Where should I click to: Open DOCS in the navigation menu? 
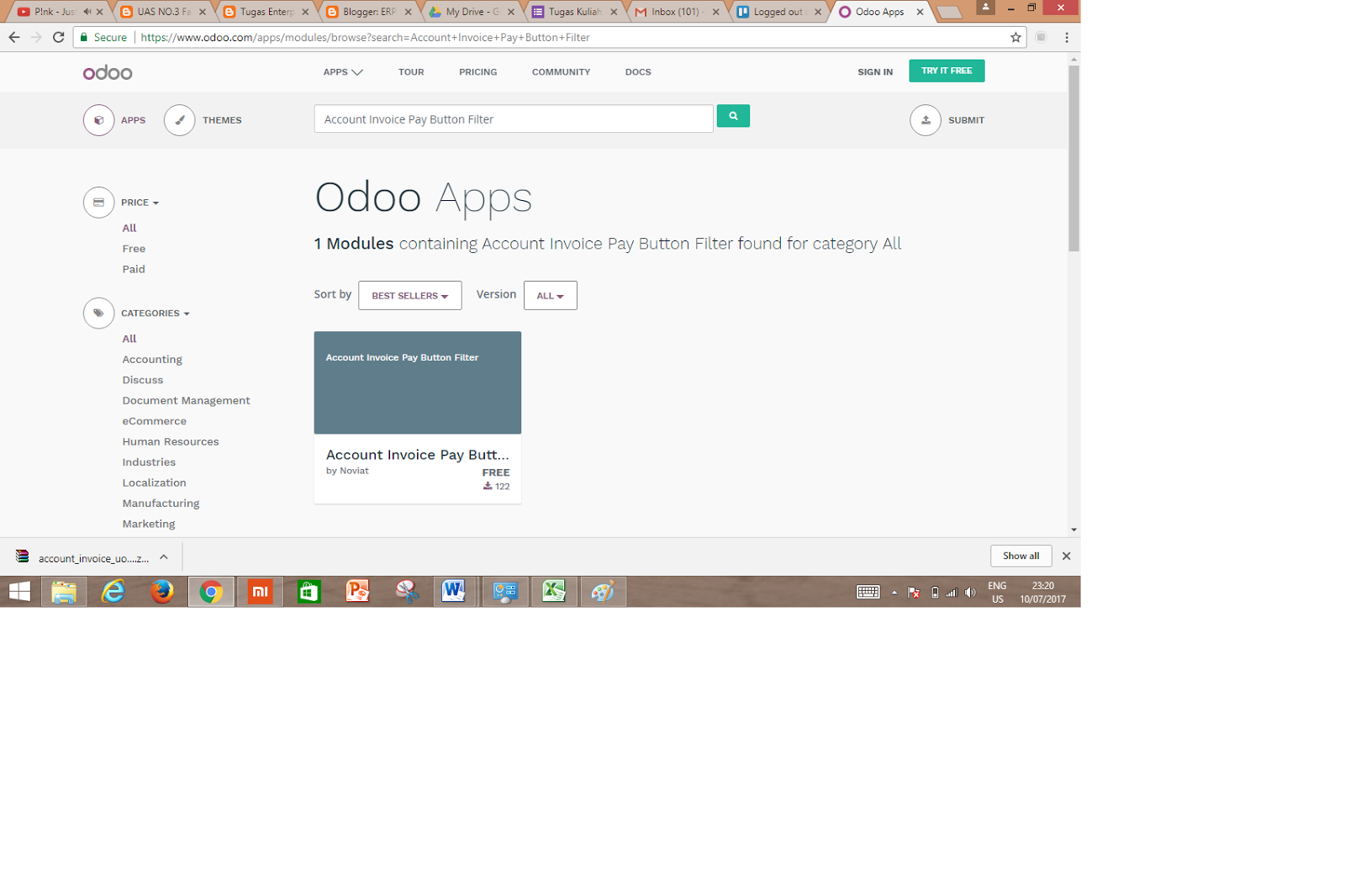coord(638,72)
